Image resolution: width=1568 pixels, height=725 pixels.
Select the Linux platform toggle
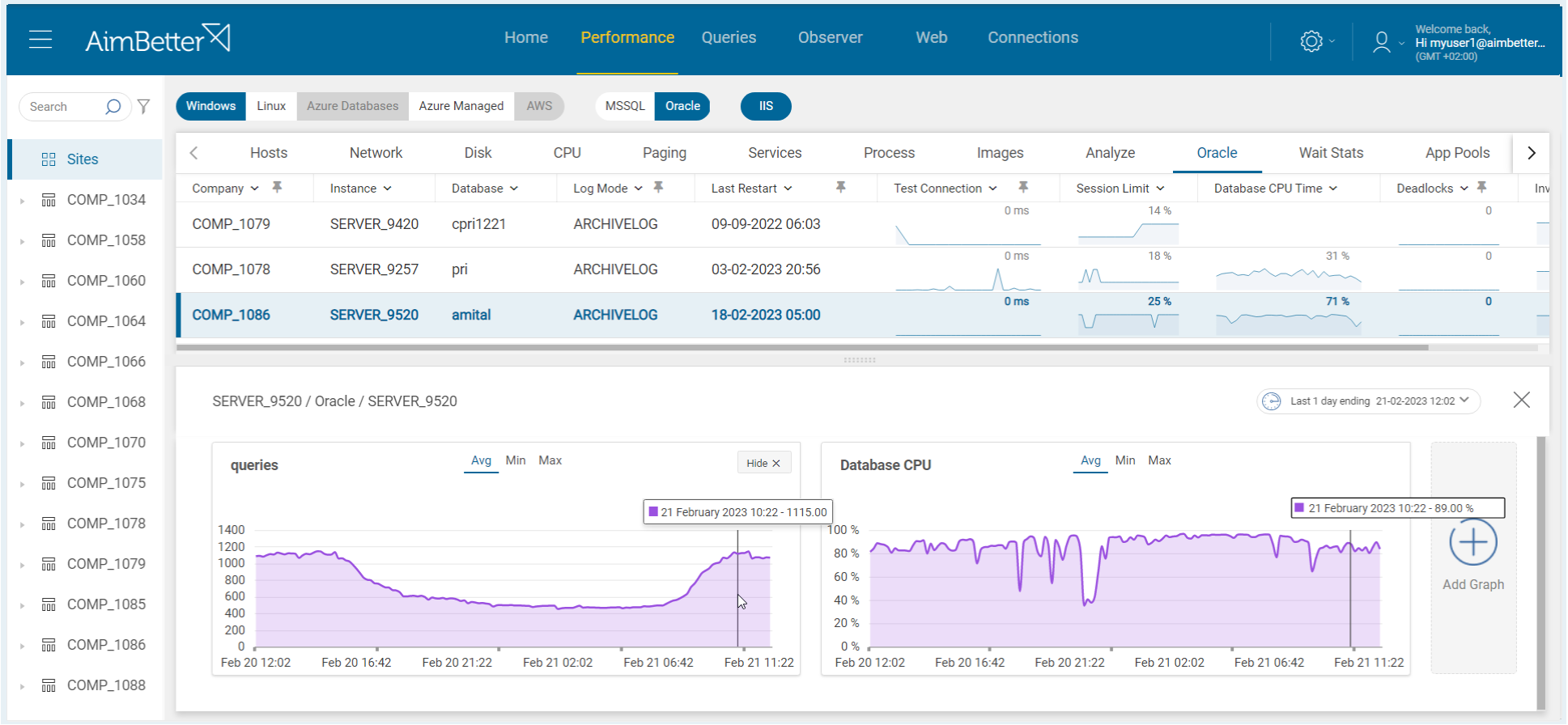(271, 106)
